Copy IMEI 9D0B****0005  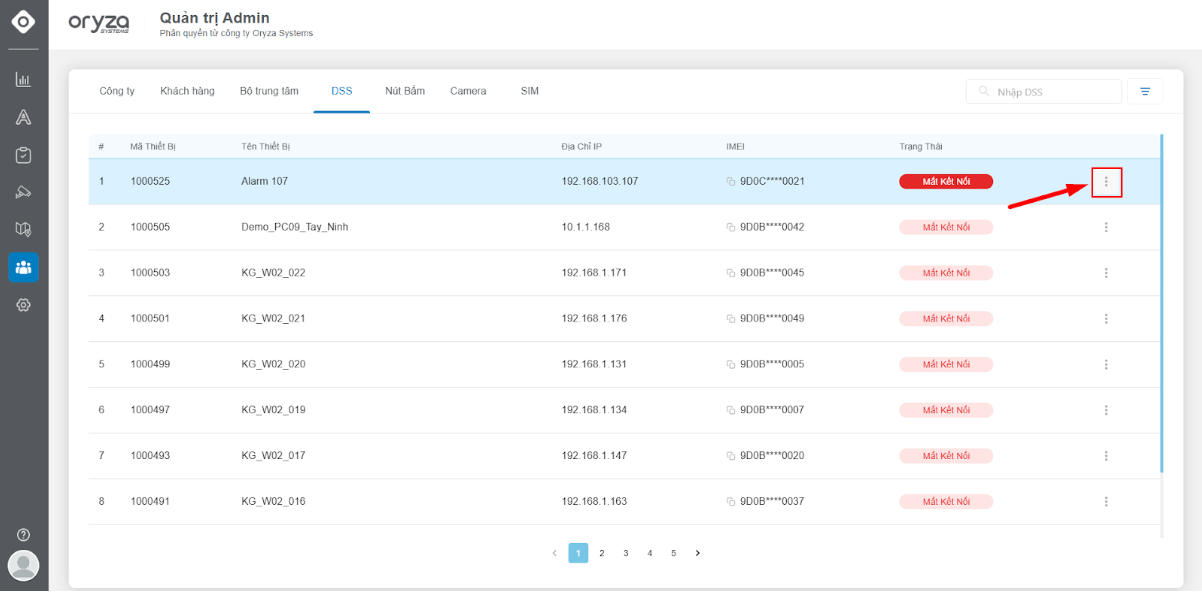731,365
